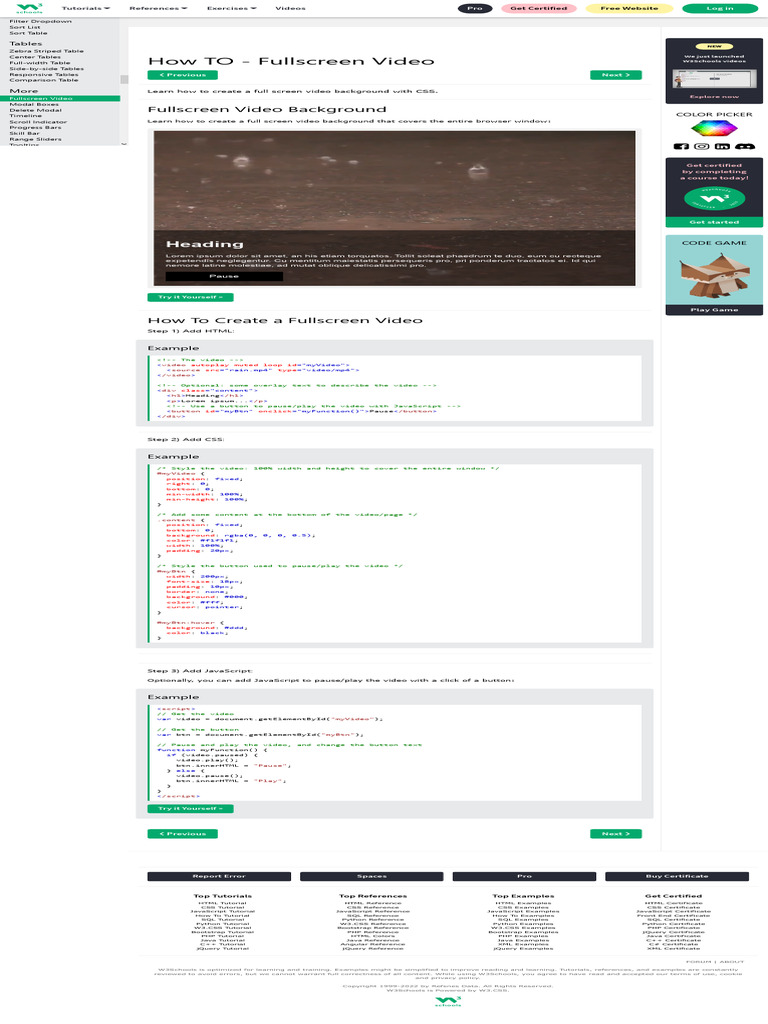Image resolution: width=768 pixels, height=1024 pixels.
Task: Click the top Previous button
Action: [x=182, y=75]
